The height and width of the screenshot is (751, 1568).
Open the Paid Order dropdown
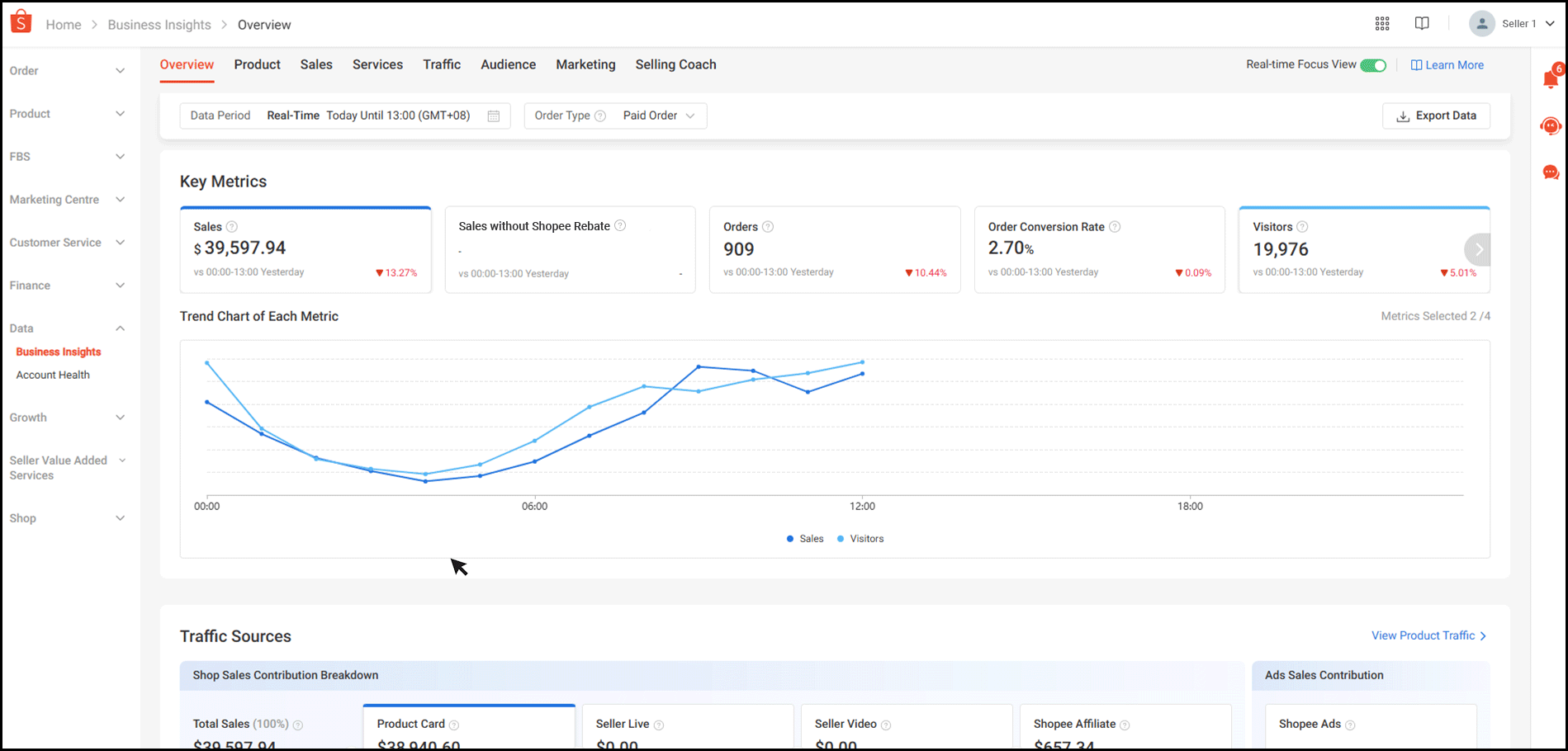click(x=658, y=116)
